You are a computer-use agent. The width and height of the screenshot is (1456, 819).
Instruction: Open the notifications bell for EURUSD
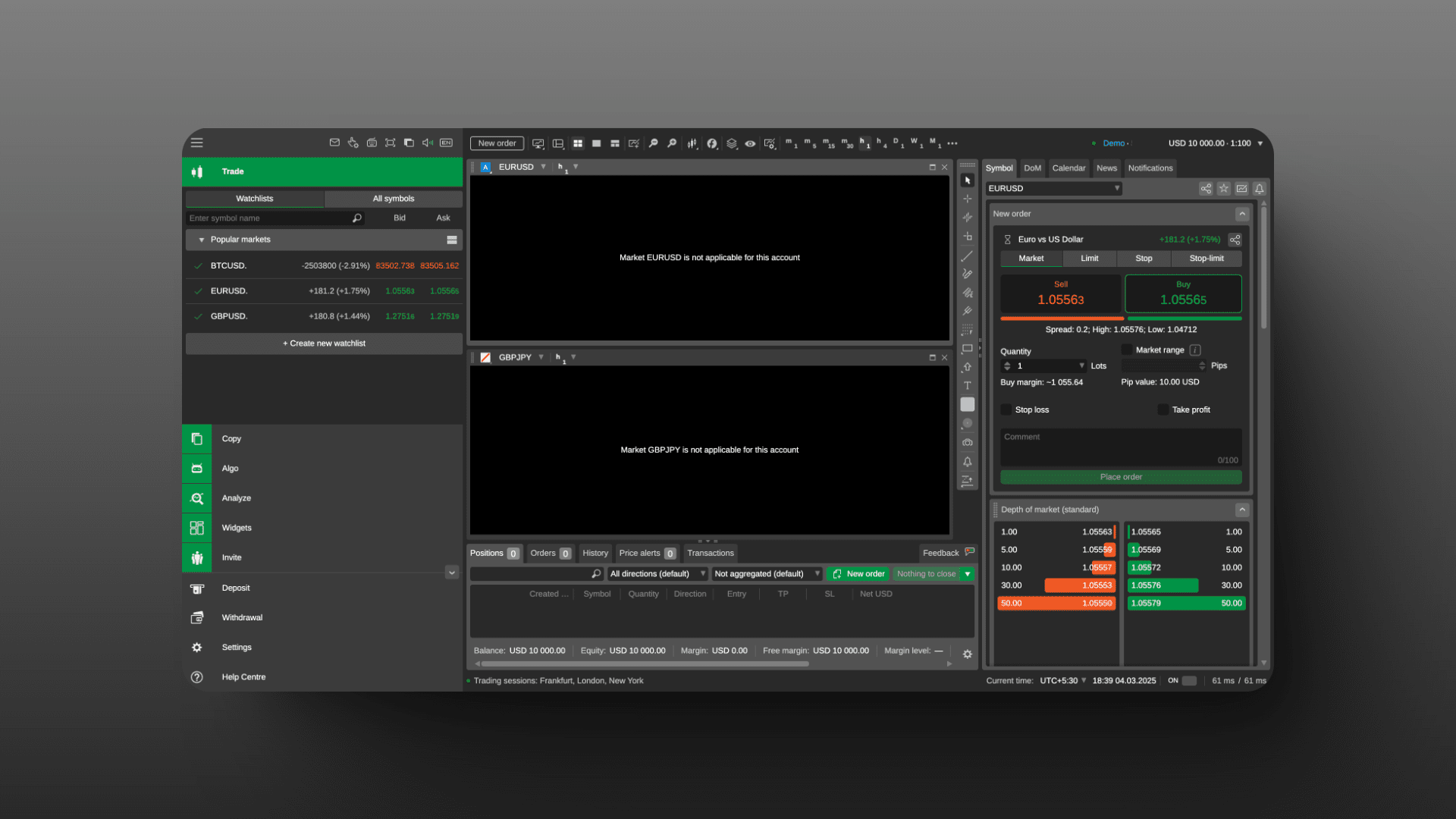coord(1259,188)
